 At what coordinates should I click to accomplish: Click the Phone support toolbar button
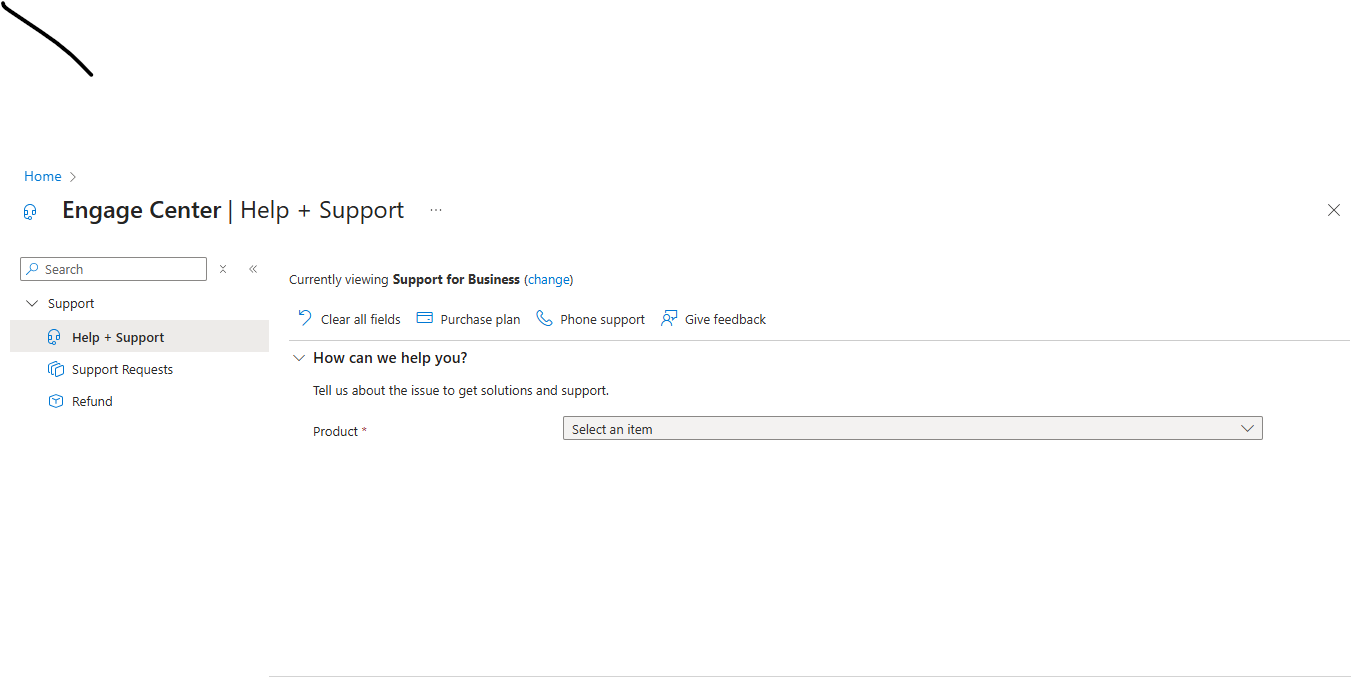pyautogui.click(x=590, y=319)
